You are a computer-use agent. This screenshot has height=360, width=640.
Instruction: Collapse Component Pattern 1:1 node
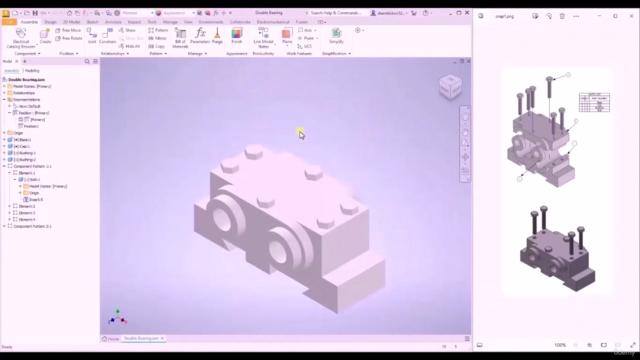tap(4, 166)
